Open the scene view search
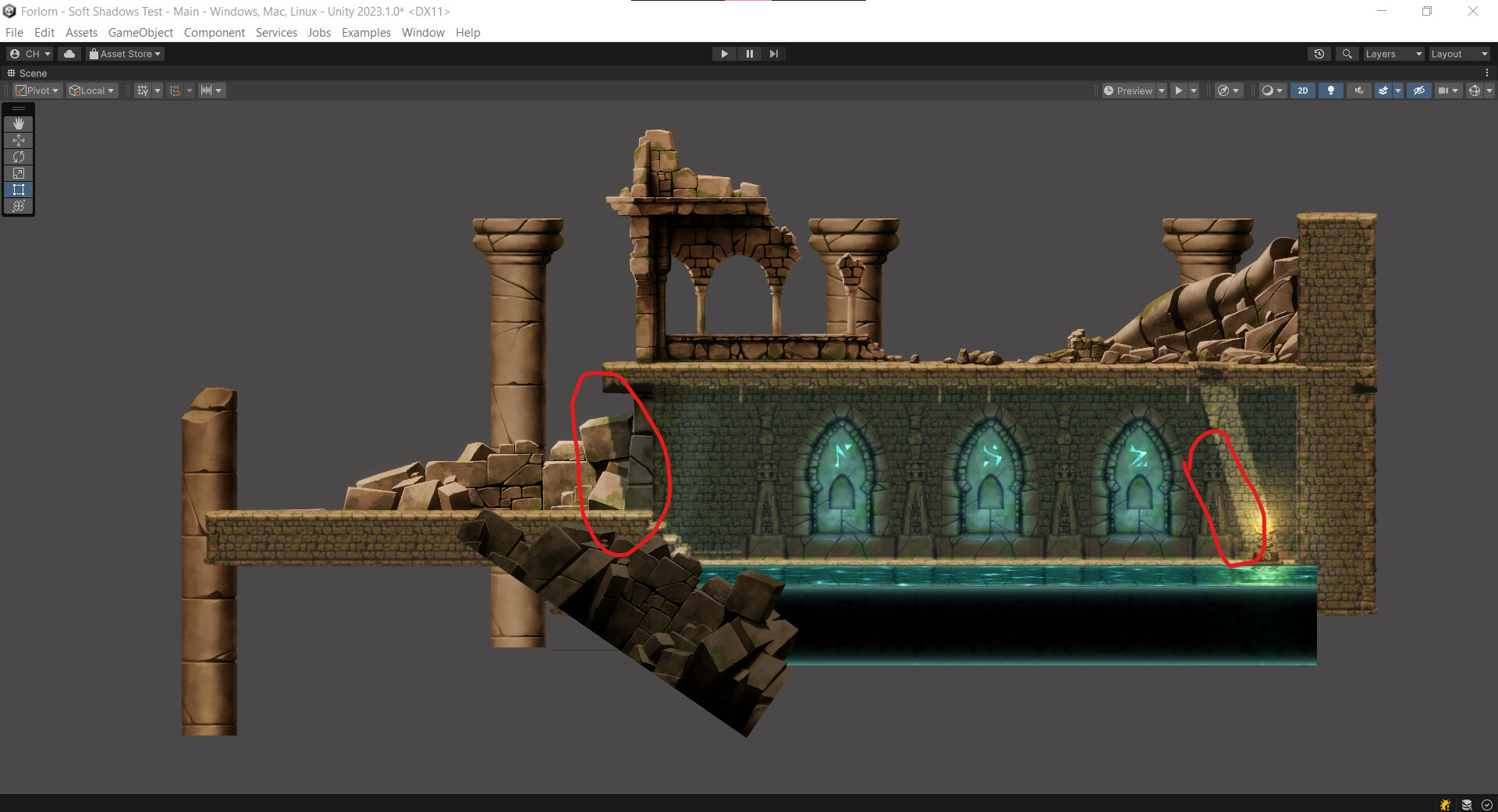Viewport: 1498px width, 812px height. tap(1347, 53)
